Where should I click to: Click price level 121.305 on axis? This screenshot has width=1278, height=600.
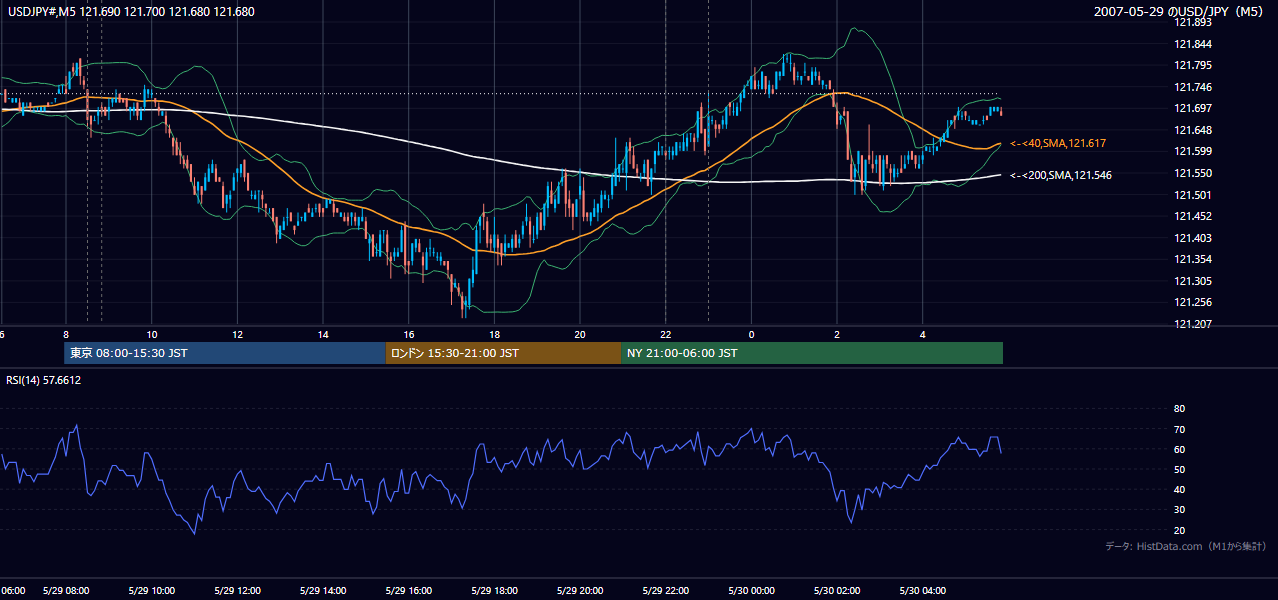coord(1192,281)
